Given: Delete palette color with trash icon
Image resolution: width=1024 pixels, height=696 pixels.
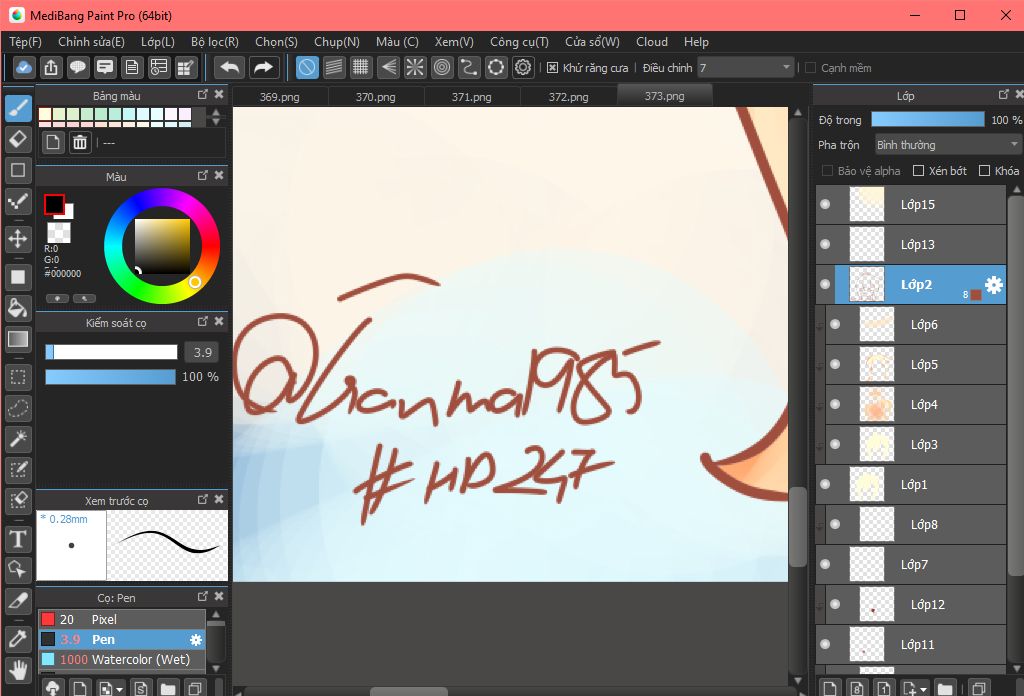Looking at the screenshot, I should (x=80, y=142).
